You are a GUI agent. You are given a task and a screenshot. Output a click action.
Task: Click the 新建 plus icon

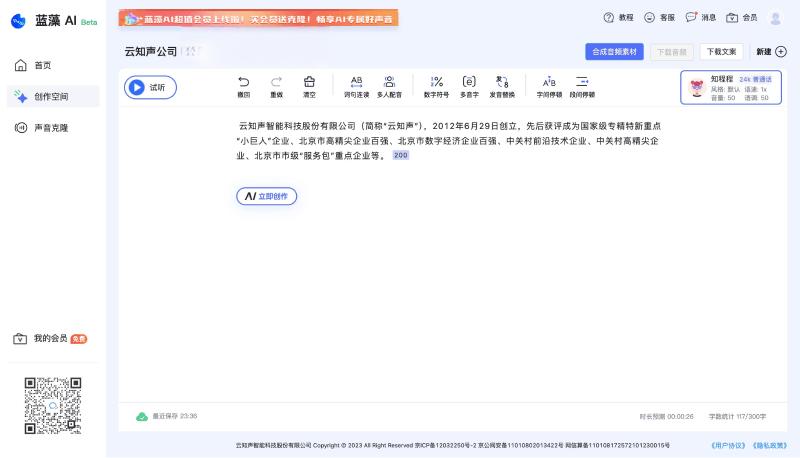pos(781,51)
